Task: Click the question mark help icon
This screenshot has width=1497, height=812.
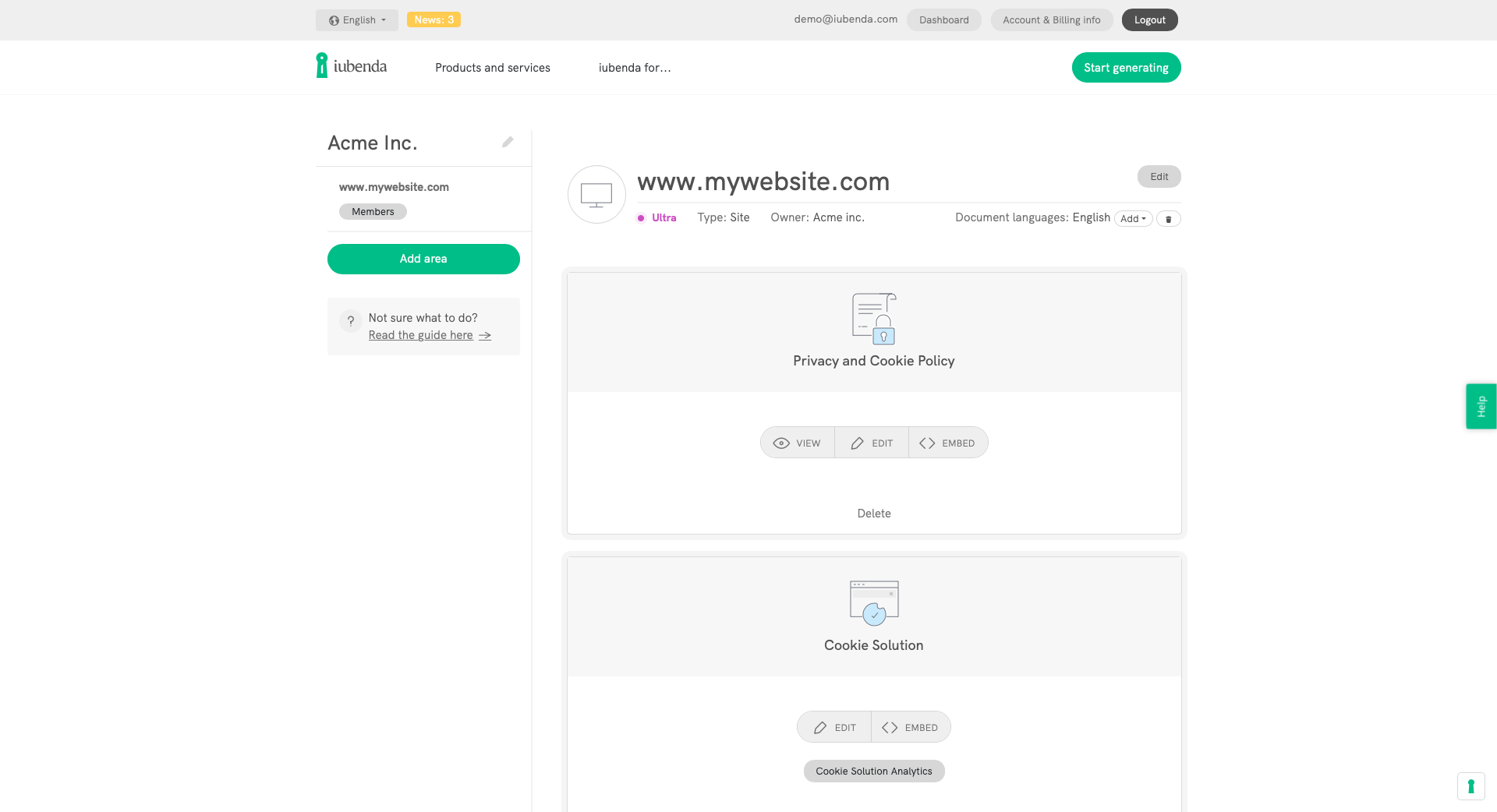Action: click(x=351, y=320)
